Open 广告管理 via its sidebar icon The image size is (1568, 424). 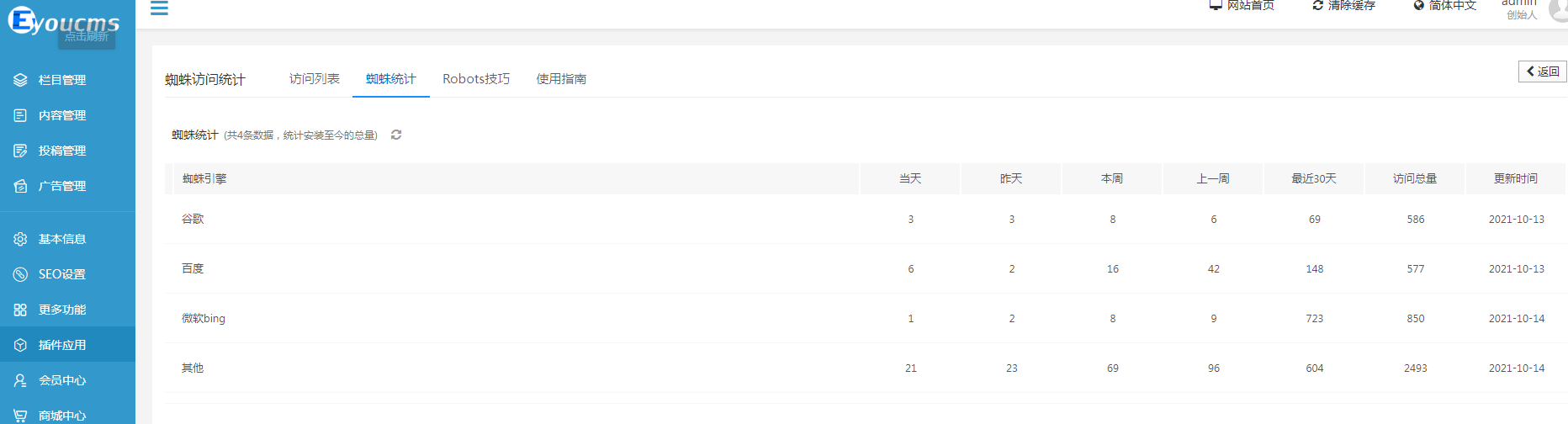coord(20,186)
